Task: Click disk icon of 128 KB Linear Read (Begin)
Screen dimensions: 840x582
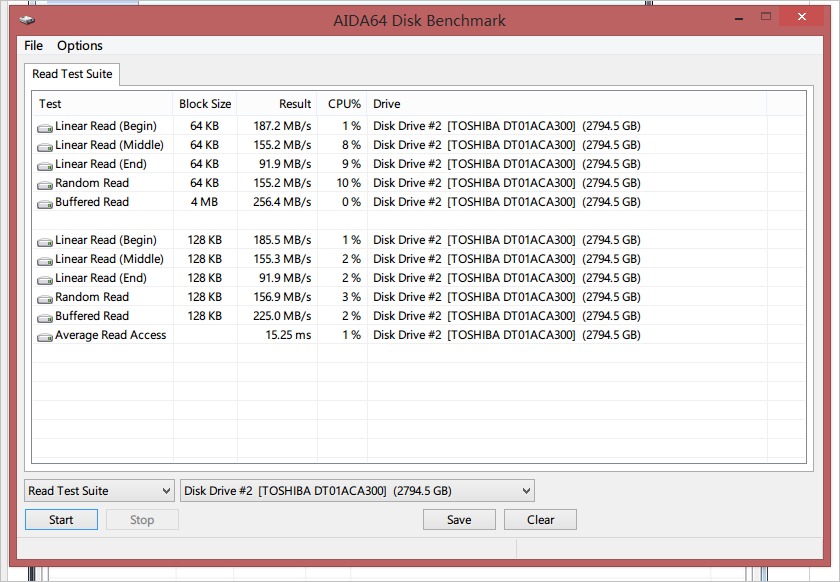Action: click(44, 242)
